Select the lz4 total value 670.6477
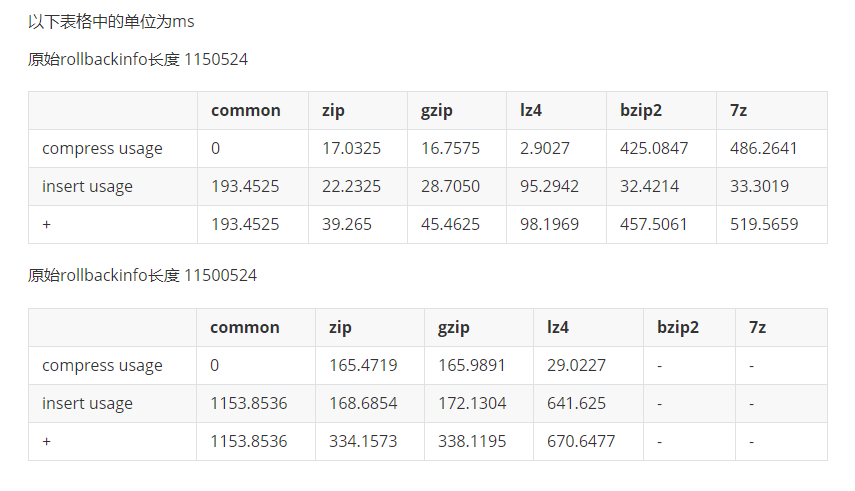This screenshot has height=491, width=855. tap(581, 442)
